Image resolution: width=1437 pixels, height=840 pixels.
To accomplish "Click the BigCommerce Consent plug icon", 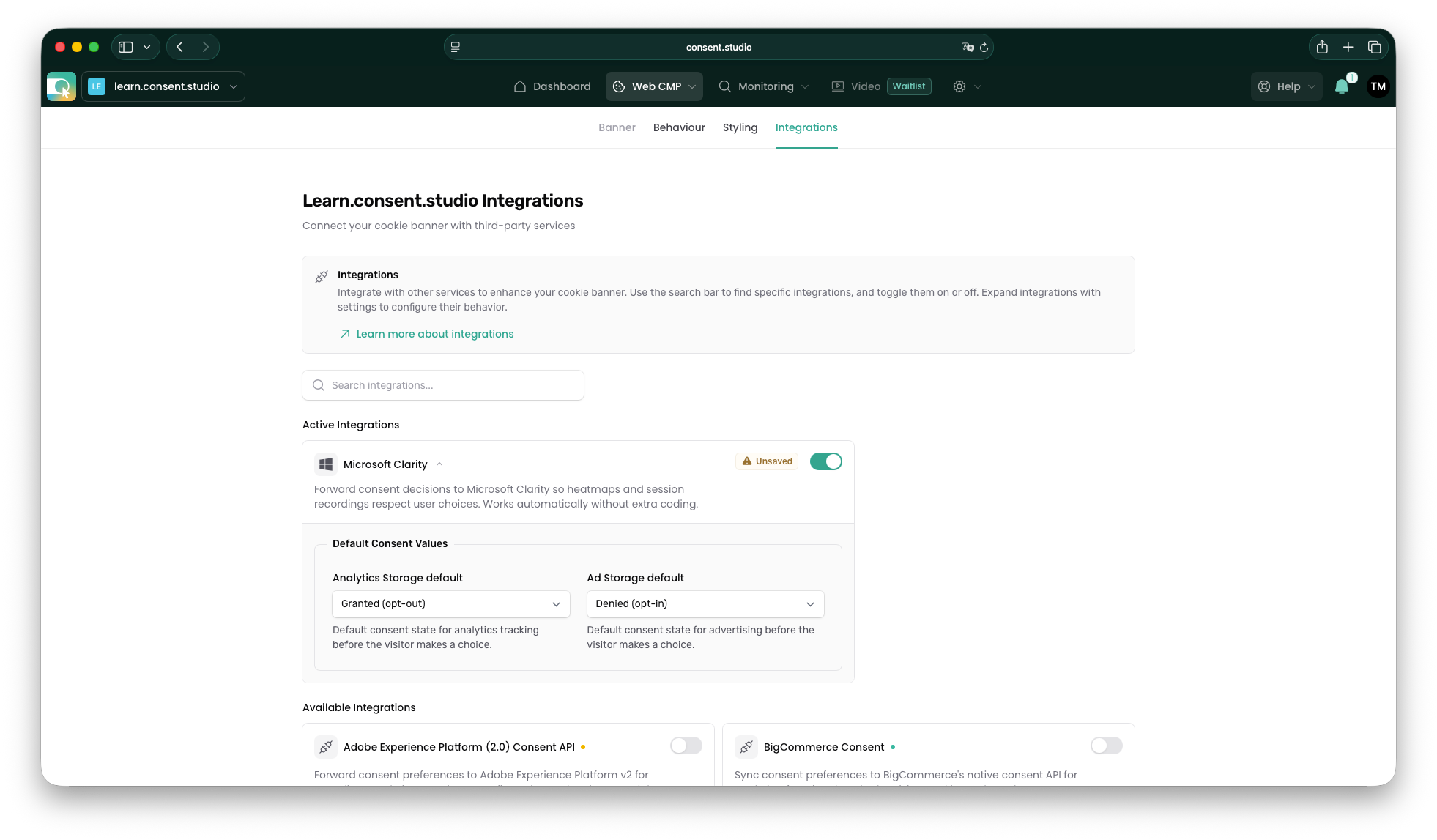I will coord(746,747).
